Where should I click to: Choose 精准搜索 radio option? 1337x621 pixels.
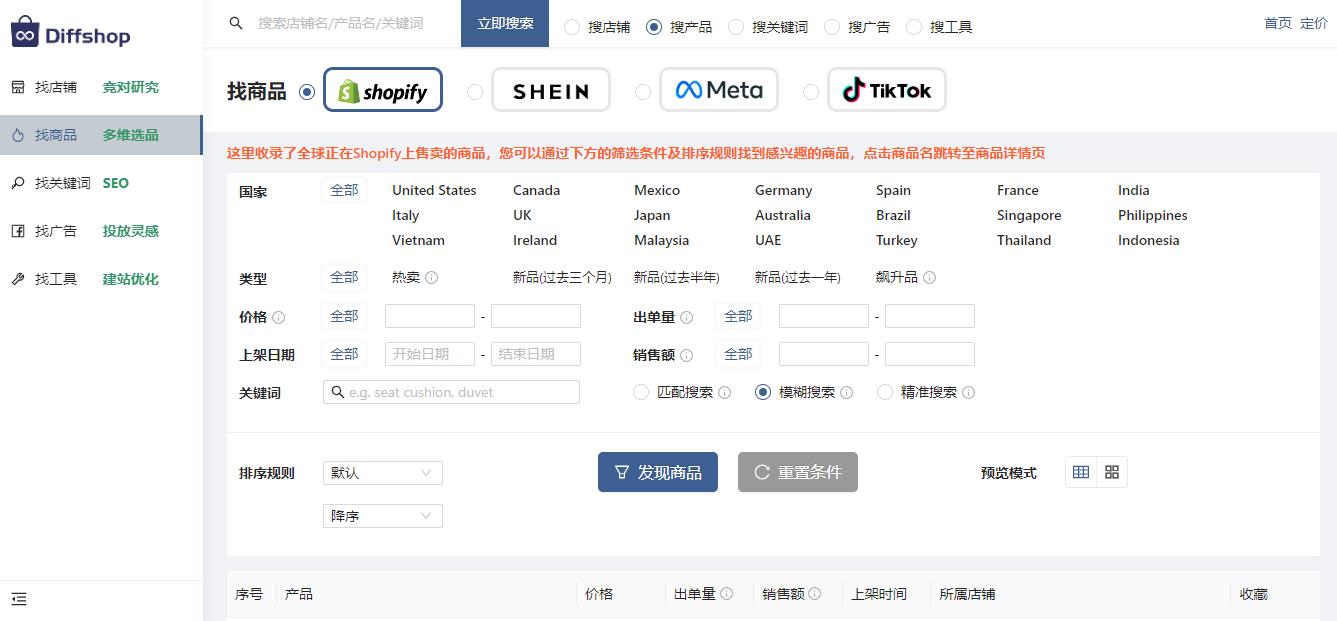point(885,393)
